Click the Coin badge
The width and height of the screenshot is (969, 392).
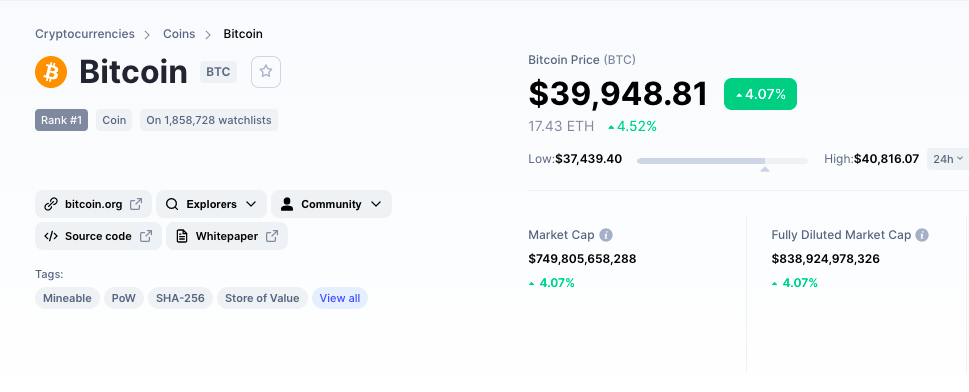coord(114,120)
